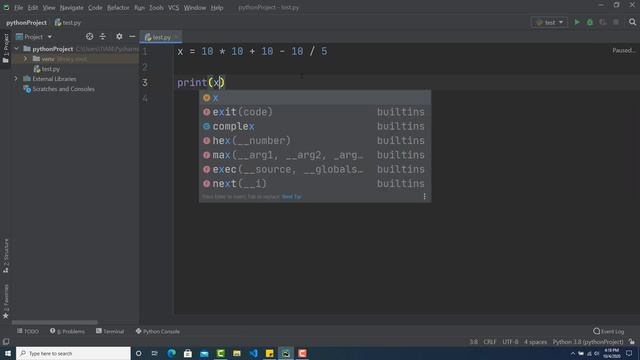Launch Microsoft Edge from taskbar
640x360 pixels.
(171, 353)
